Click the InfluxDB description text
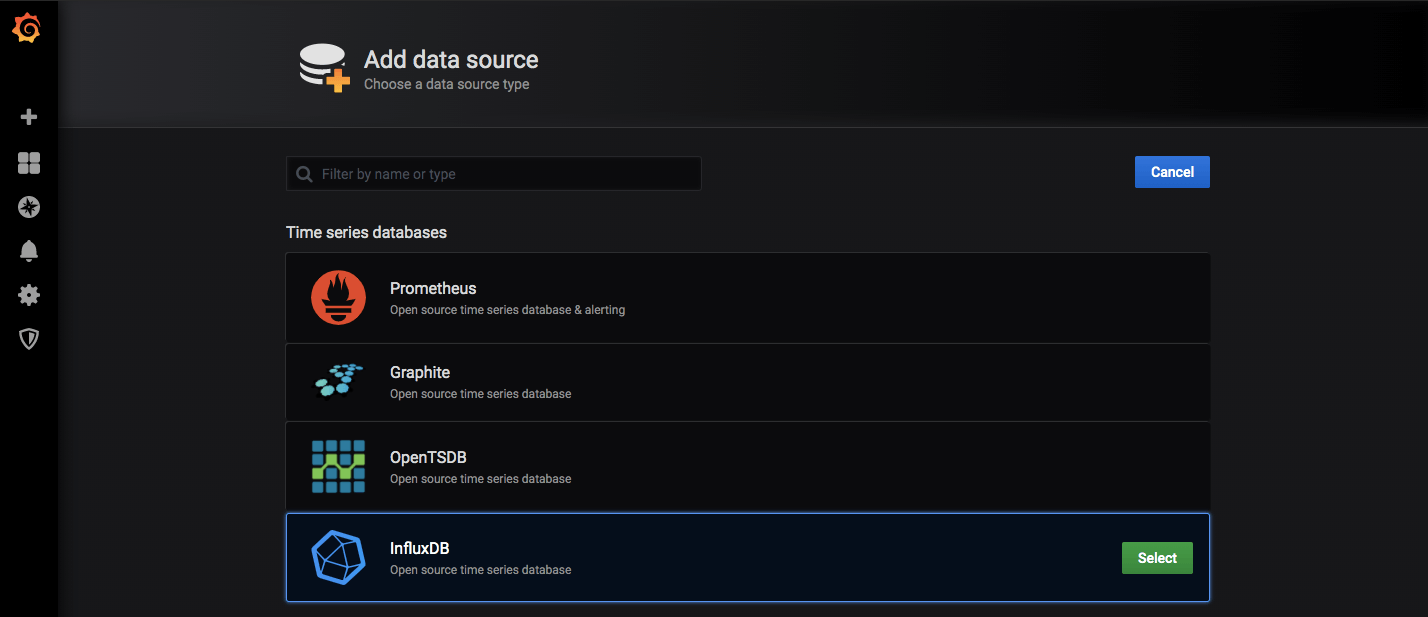Image resolution: width=1428 pixels, height=617 pixels. click(480, 570)
